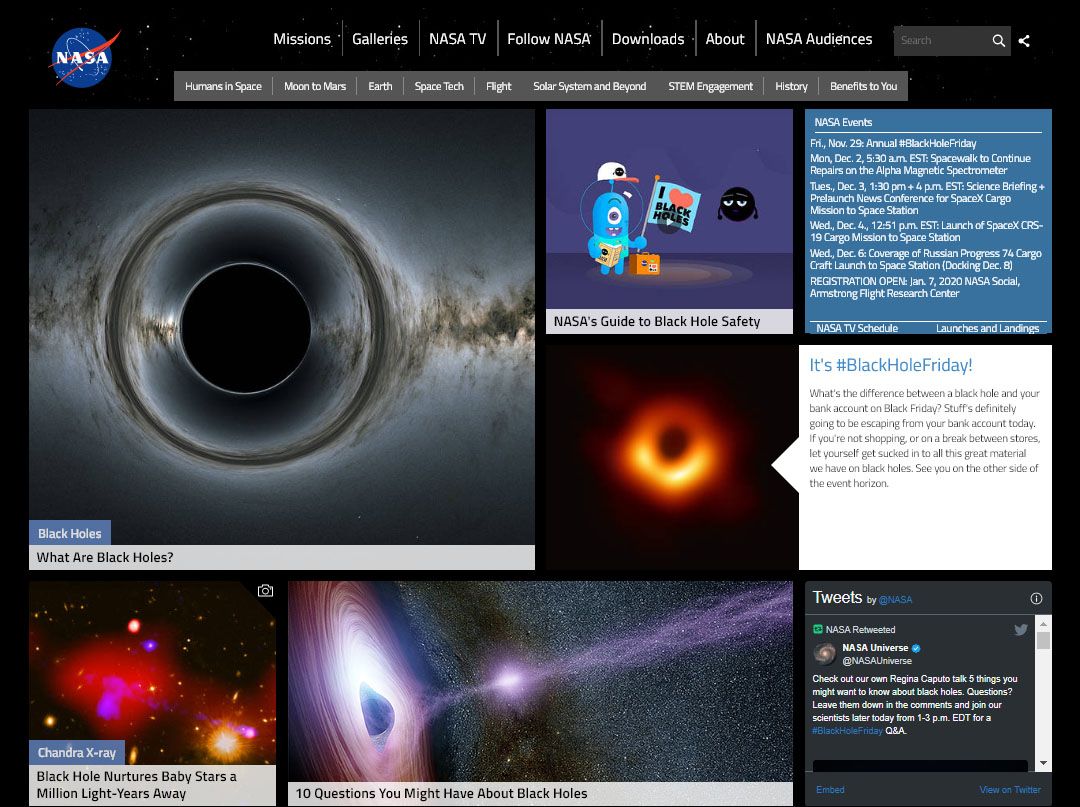1080x807 pixels.
Task: Click the Twitter bird icon in Tweets widget
Action: coord(1021,628)
